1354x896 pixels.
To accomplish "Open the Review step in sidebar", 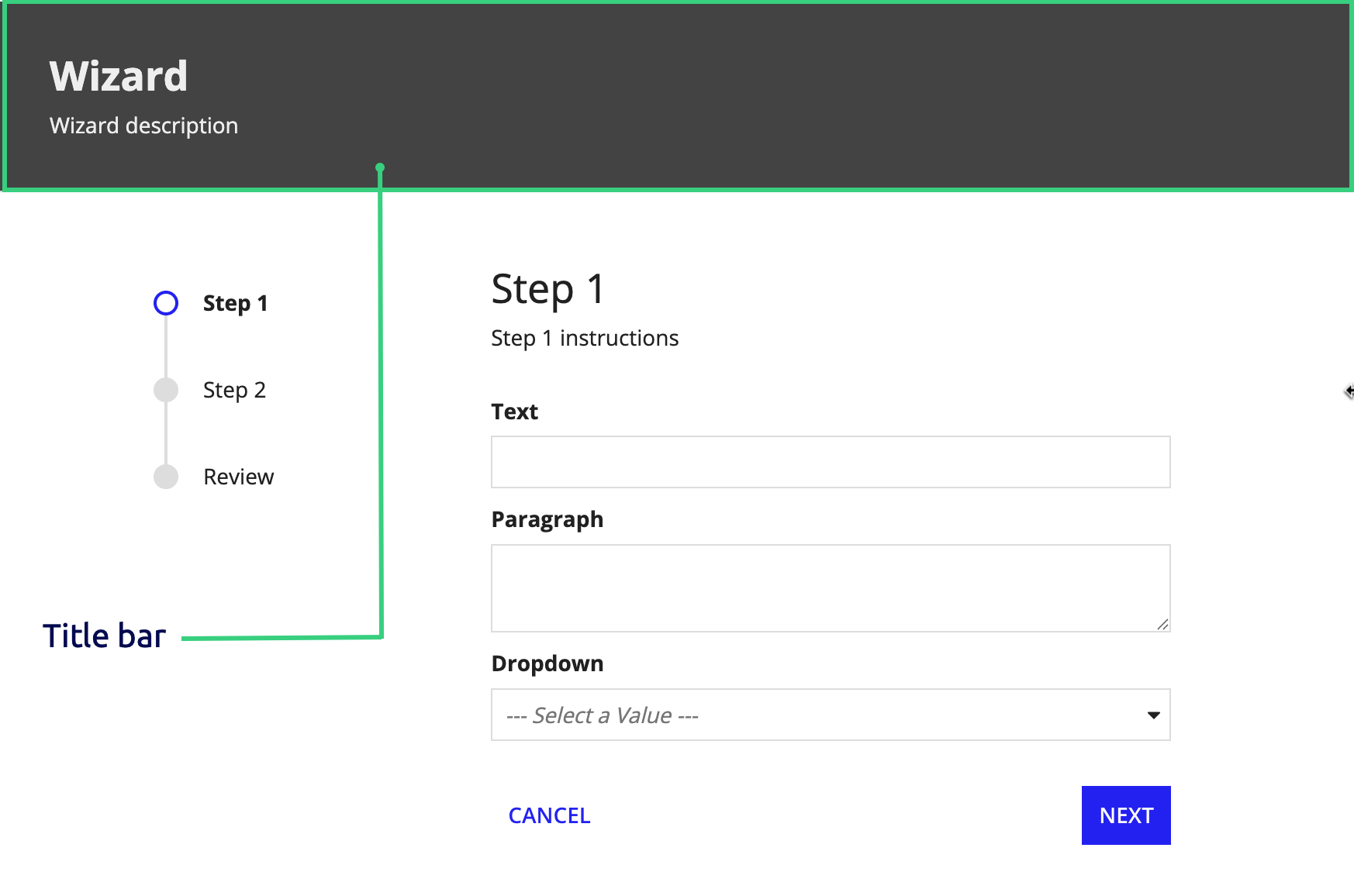I will pyautogui.click(x=239, y=477).
